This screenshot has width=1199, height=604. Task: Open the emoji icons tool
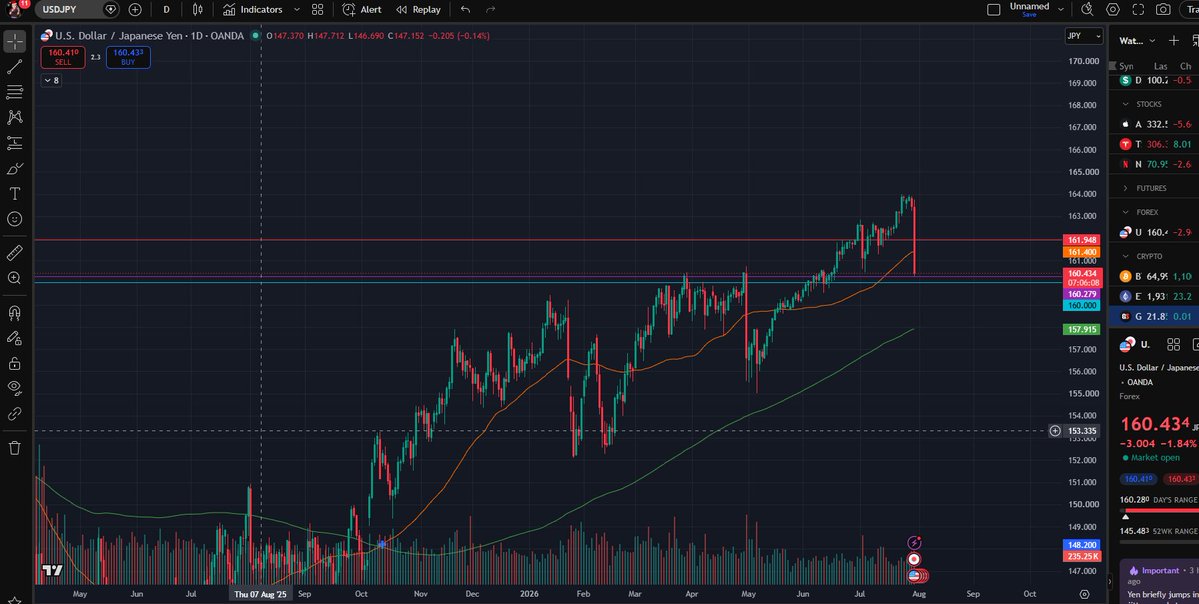15,219
